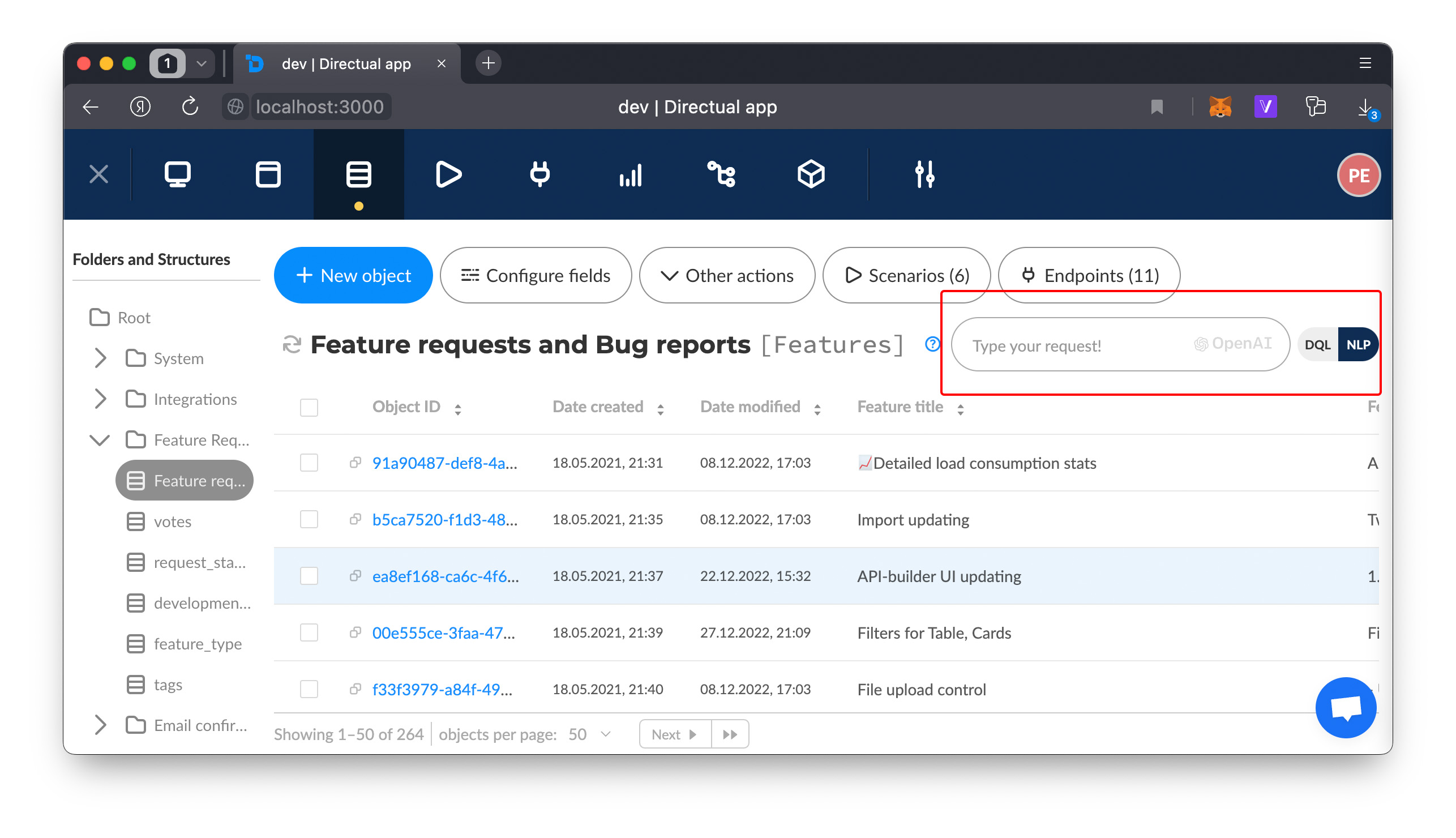This screenshot has height=838, width=1456.
Task: Open the API plug icon in navigation bar
Action: pyautogui.click(x=539, y=174)
